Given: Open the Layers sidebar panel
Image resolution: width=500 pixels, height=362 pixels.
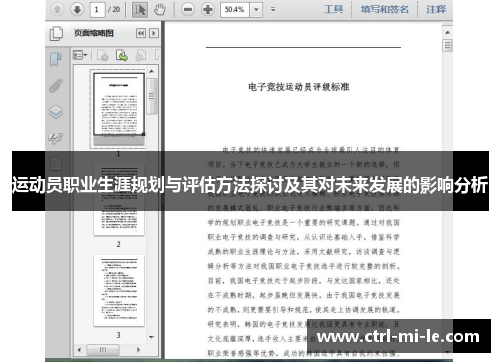Looking at the screenshot, I should [56, 112].
